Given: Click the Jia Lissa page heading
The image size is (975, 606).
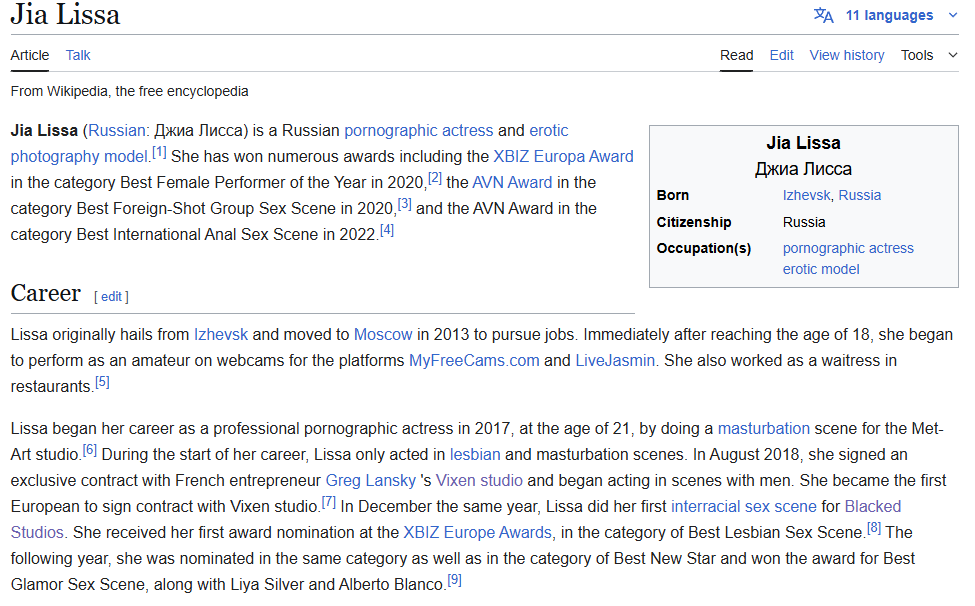Looking at the screenshot, I should coord(65,14).
